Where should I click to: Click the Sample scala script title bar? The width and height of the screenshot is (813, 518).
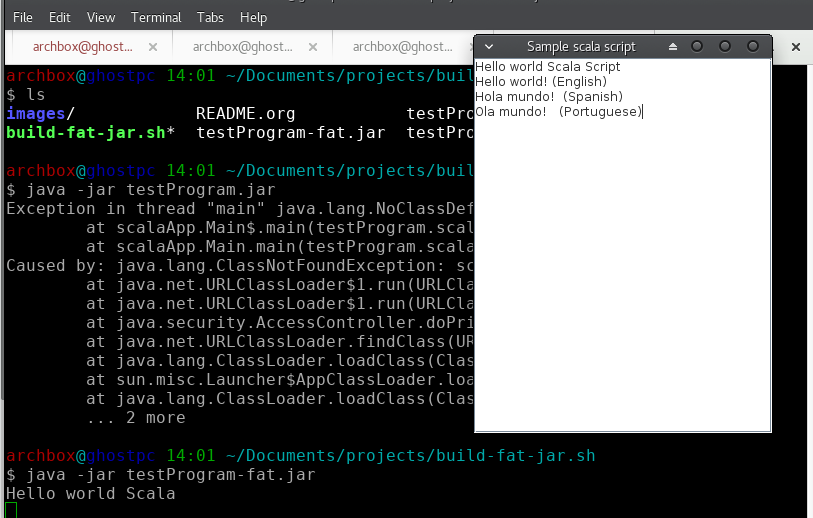coord(581,47)
